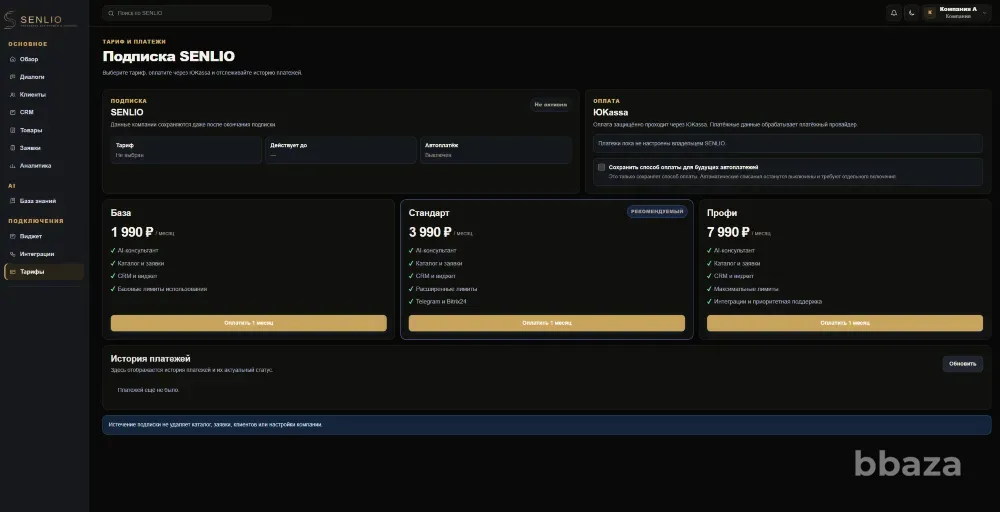The height and width of the screenshot is (512, 1000).
Task: Click Обновить in payment history
Action: pos(962,364)
